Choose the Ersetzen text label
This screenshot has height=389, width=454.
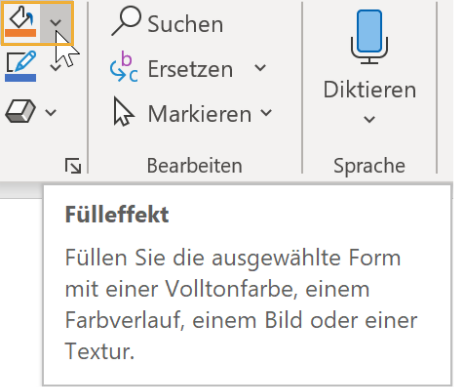click(190, 69)
